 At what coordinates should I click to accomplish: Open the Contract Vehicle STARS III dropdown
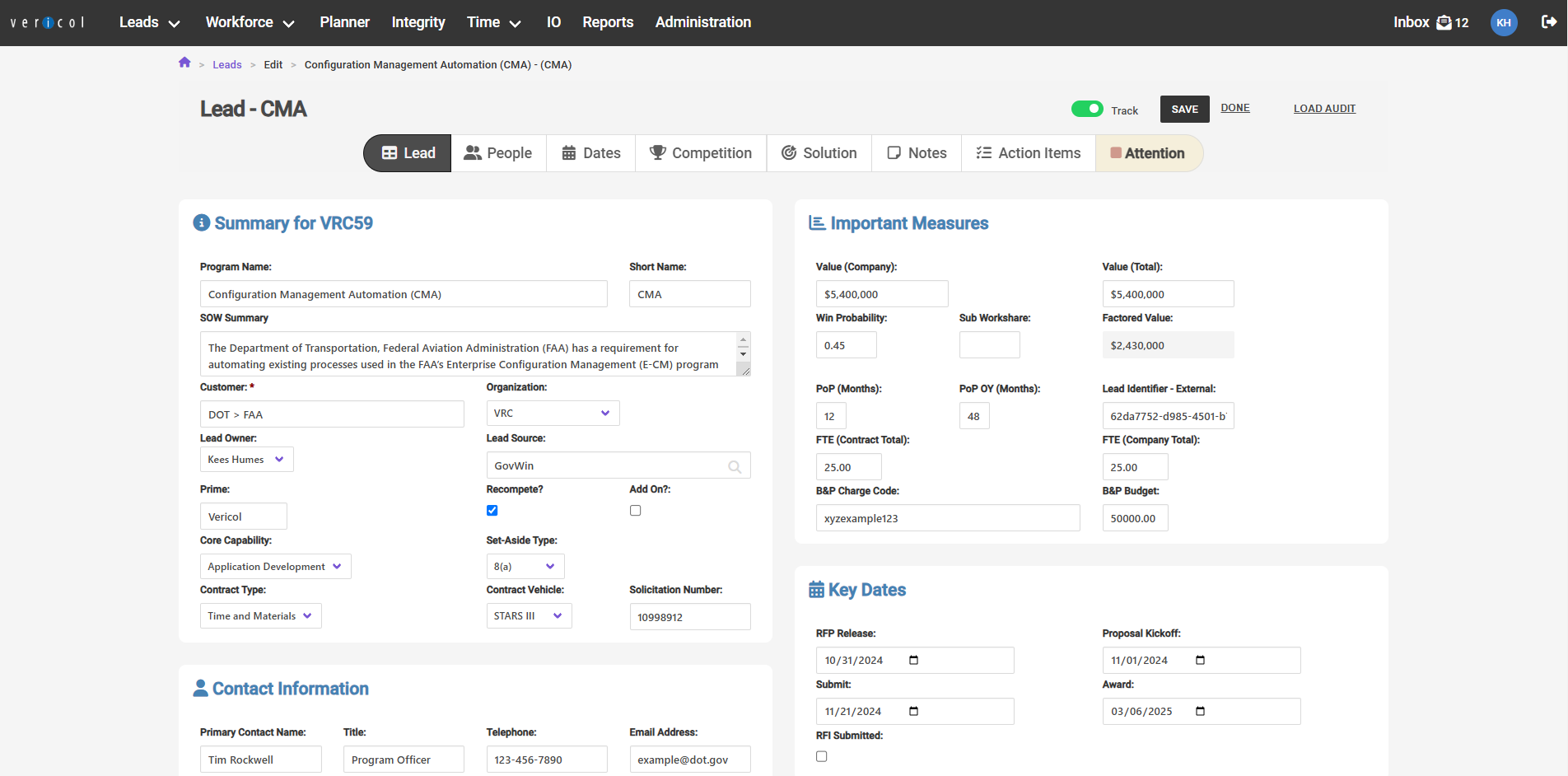(x=529, y=616)
